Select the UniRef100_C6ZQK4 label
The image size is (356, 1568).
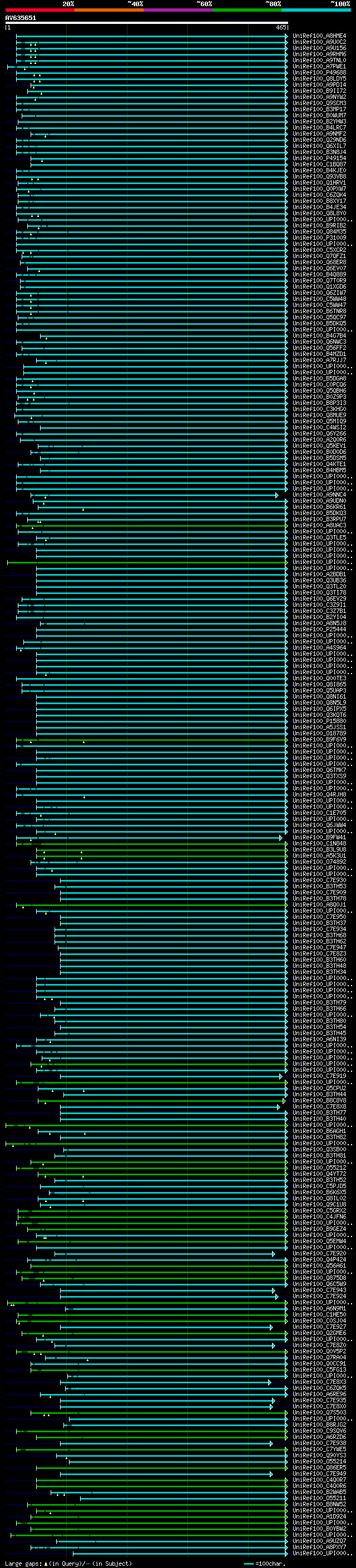point(319,195)
